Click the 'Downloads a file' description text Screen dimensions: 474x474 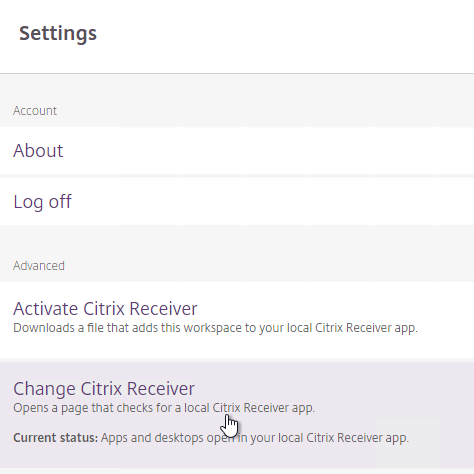tap(215, 328)
